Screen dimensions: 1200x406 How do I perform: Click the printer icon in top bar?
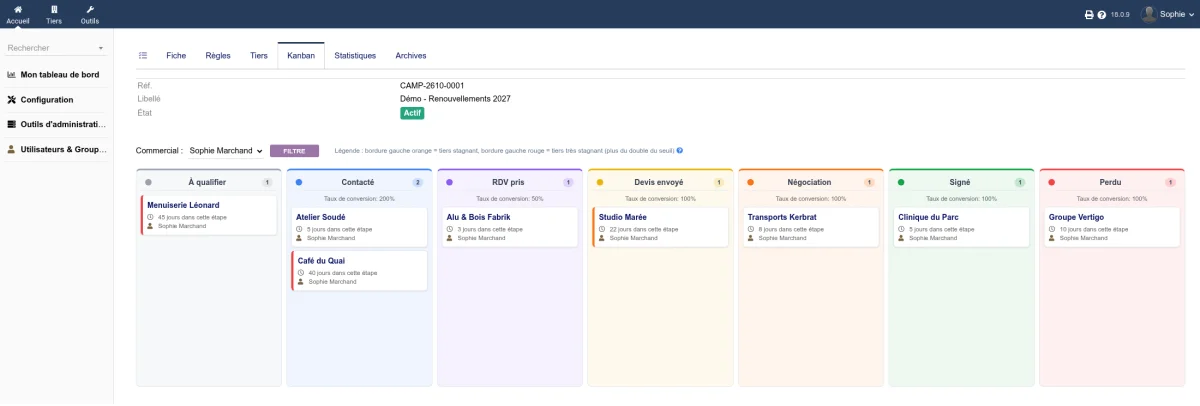pos(1089,15)
